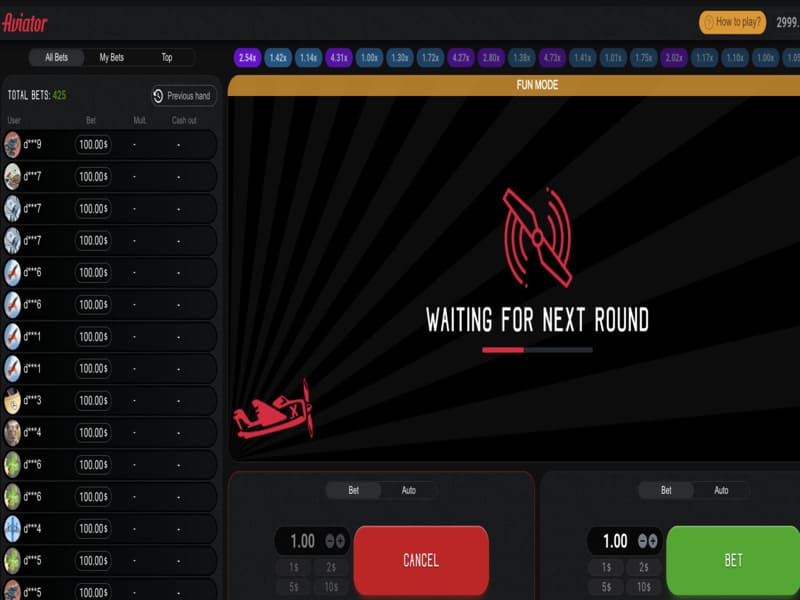
Task: Click the 100.00$ bet of d***9
Action: [x=93, y=144]
